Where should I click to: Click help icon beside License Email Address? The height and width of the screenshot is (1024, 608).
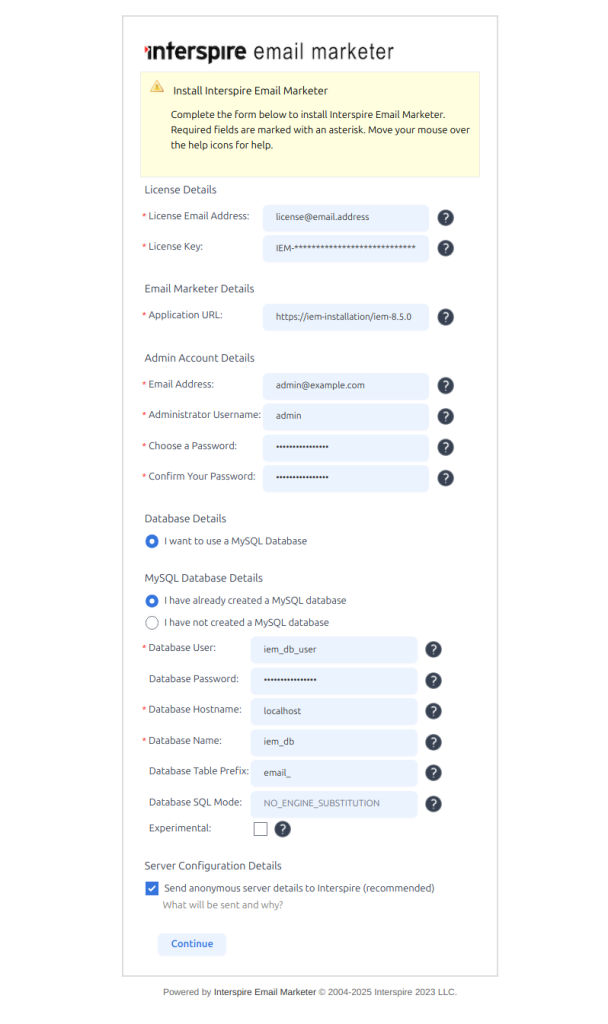coord(446,217)
